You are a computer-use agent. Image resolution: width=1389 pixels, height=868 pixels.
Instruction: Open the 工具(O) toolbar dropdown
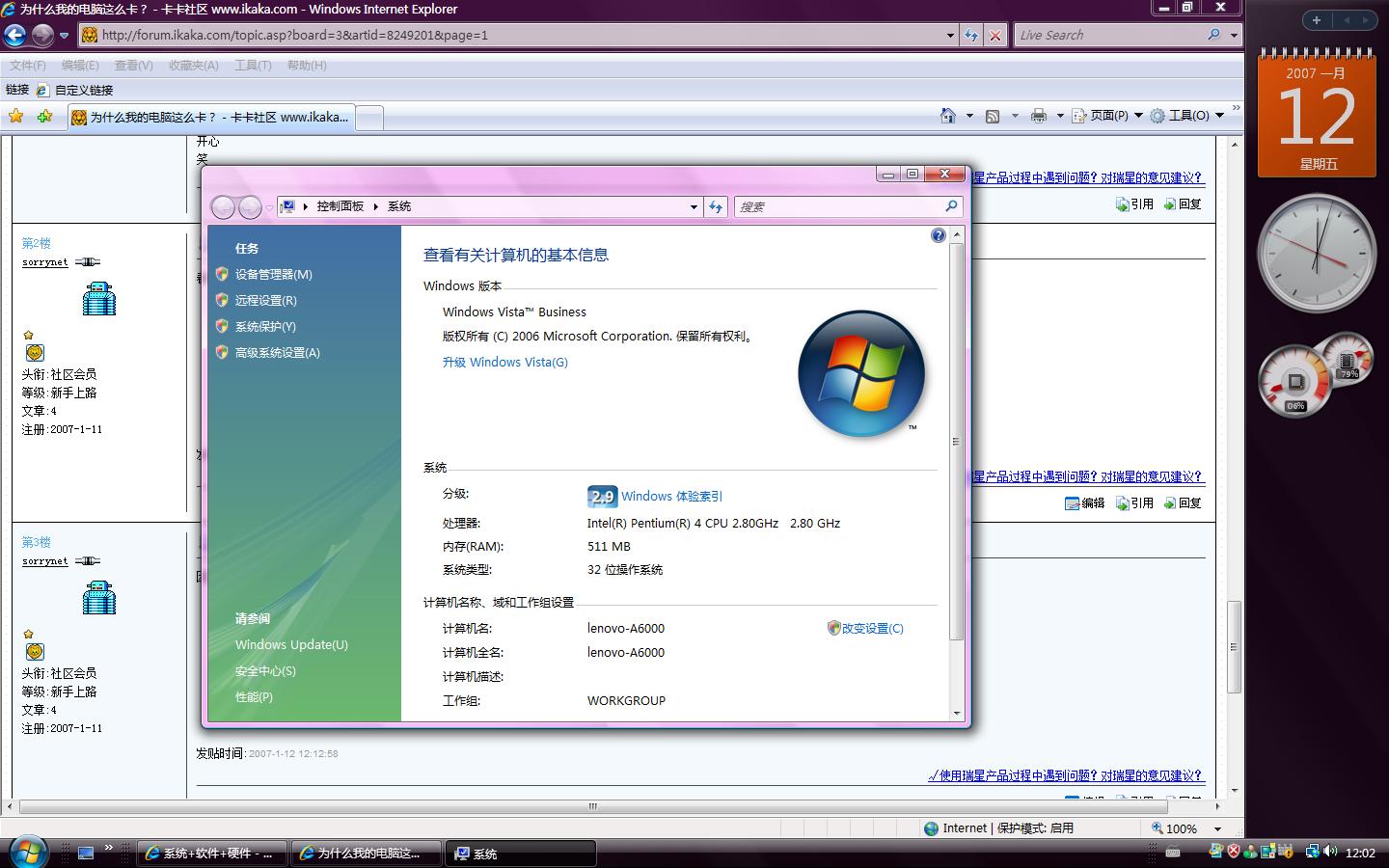(x=1187, y=116)
